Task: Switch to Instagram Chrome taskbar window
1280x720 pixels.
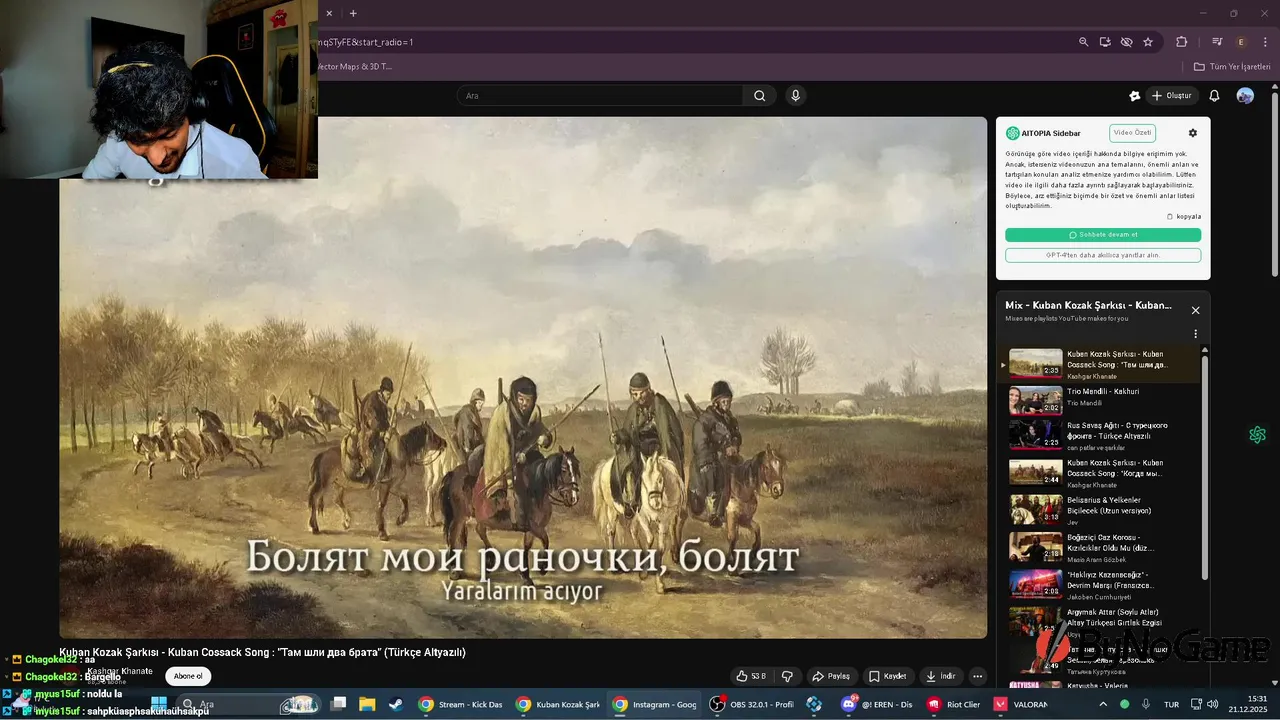Action: click(x=654, y=704)
